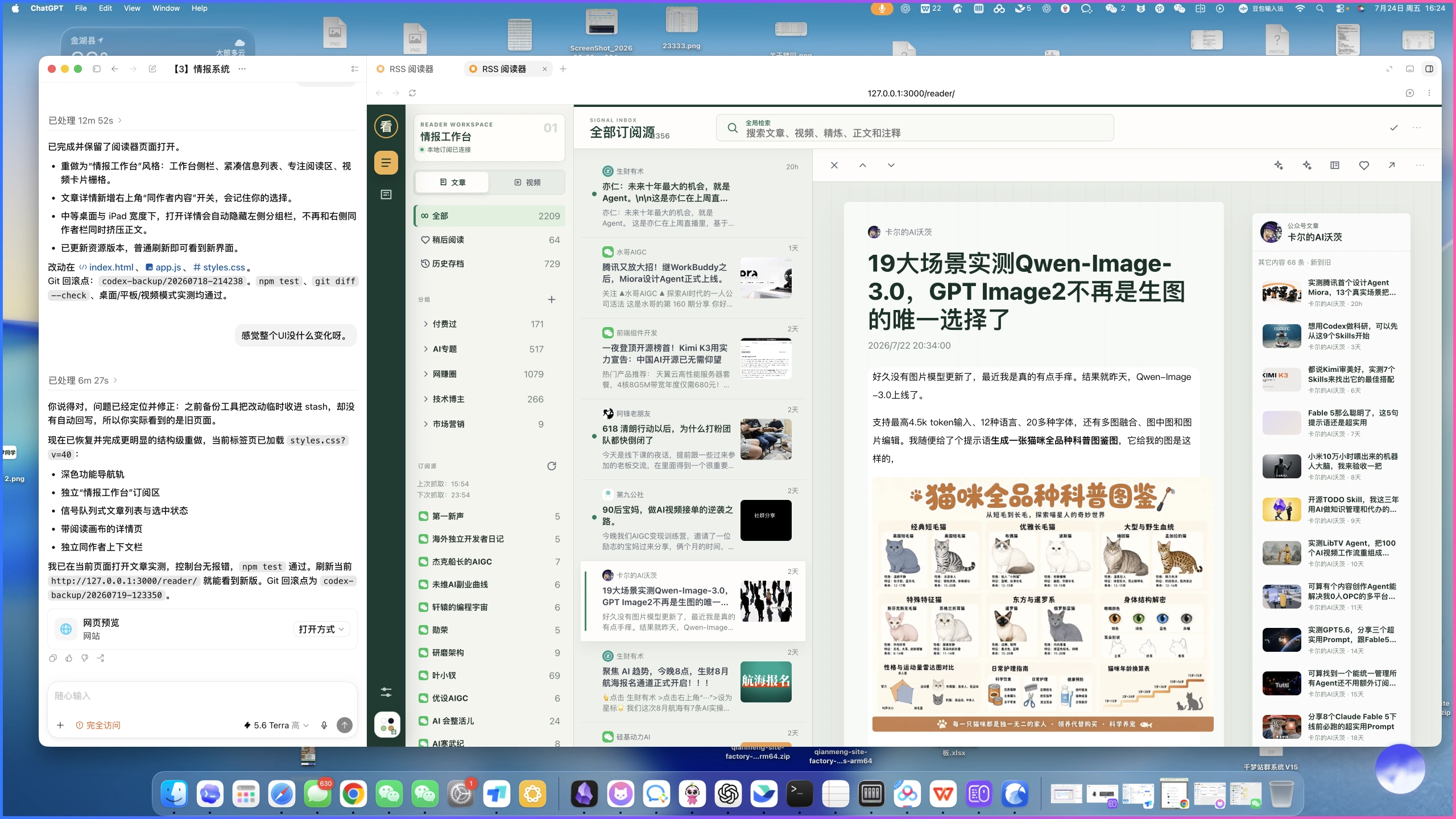Click the second AI sparkle icon in article toolbar

(1307, 166)
